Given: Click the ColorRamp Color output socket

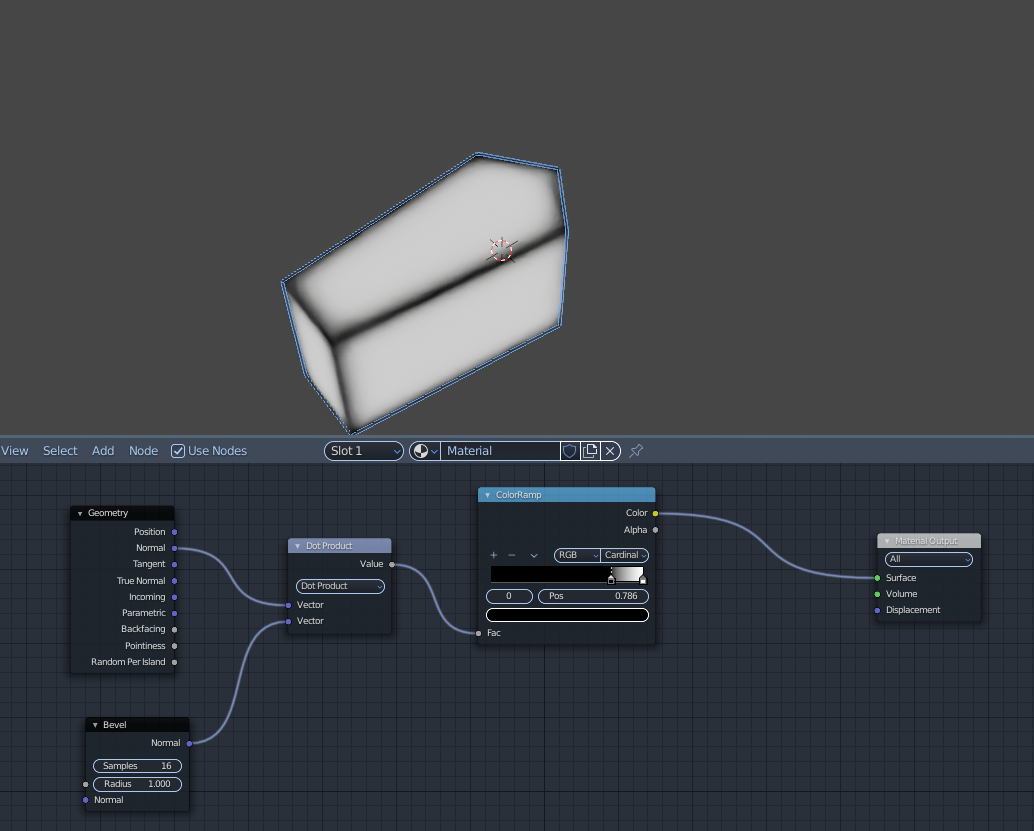Looking at the screenshot, I should click(x=655, y=513).
